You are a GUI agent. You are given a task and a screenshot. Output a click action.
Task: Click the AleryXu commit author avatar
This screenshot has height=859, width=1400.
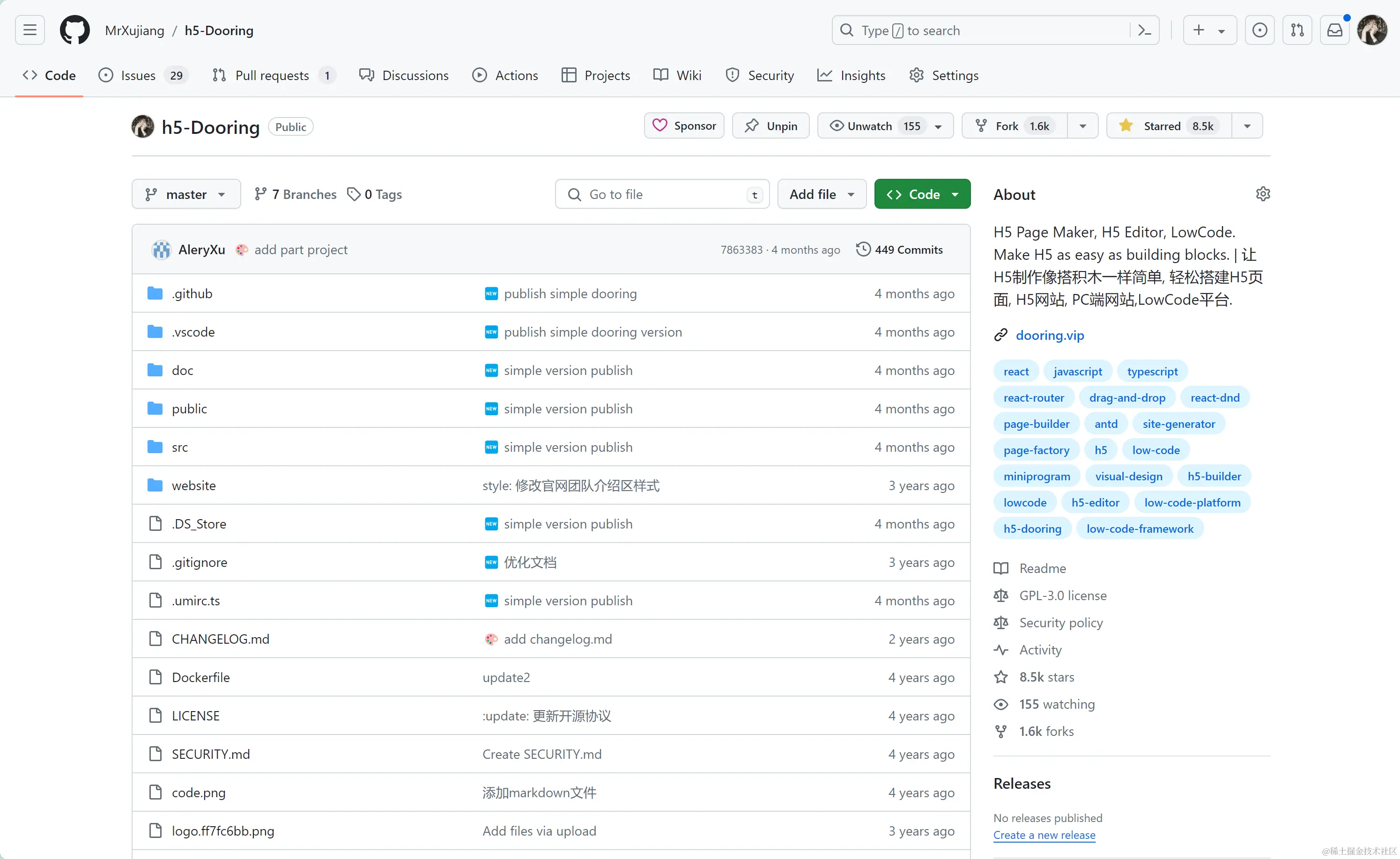click(x=162, y=250)
